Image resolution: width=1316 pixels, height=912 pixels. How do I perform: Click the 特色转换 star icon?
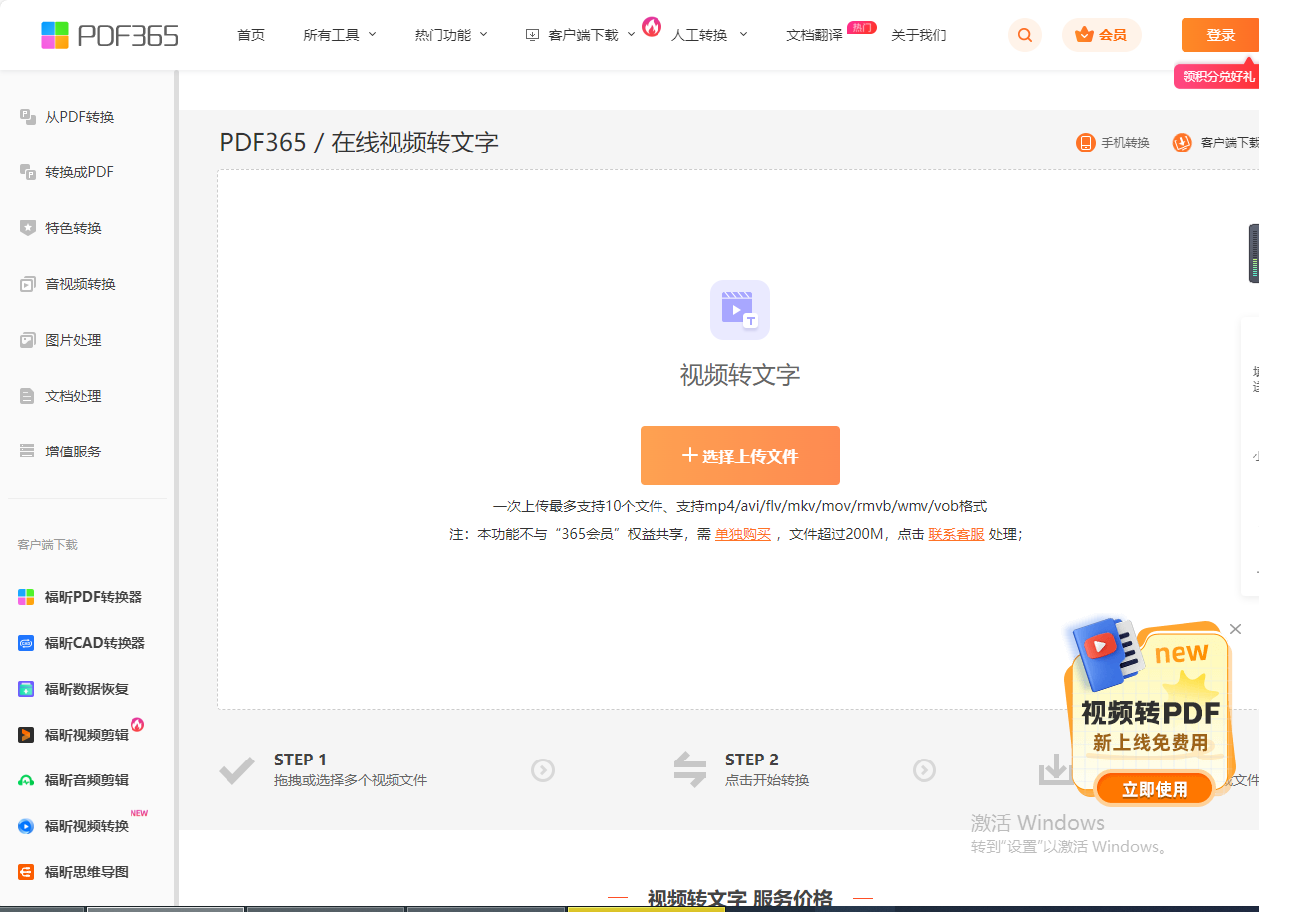[x=28, y=228]
